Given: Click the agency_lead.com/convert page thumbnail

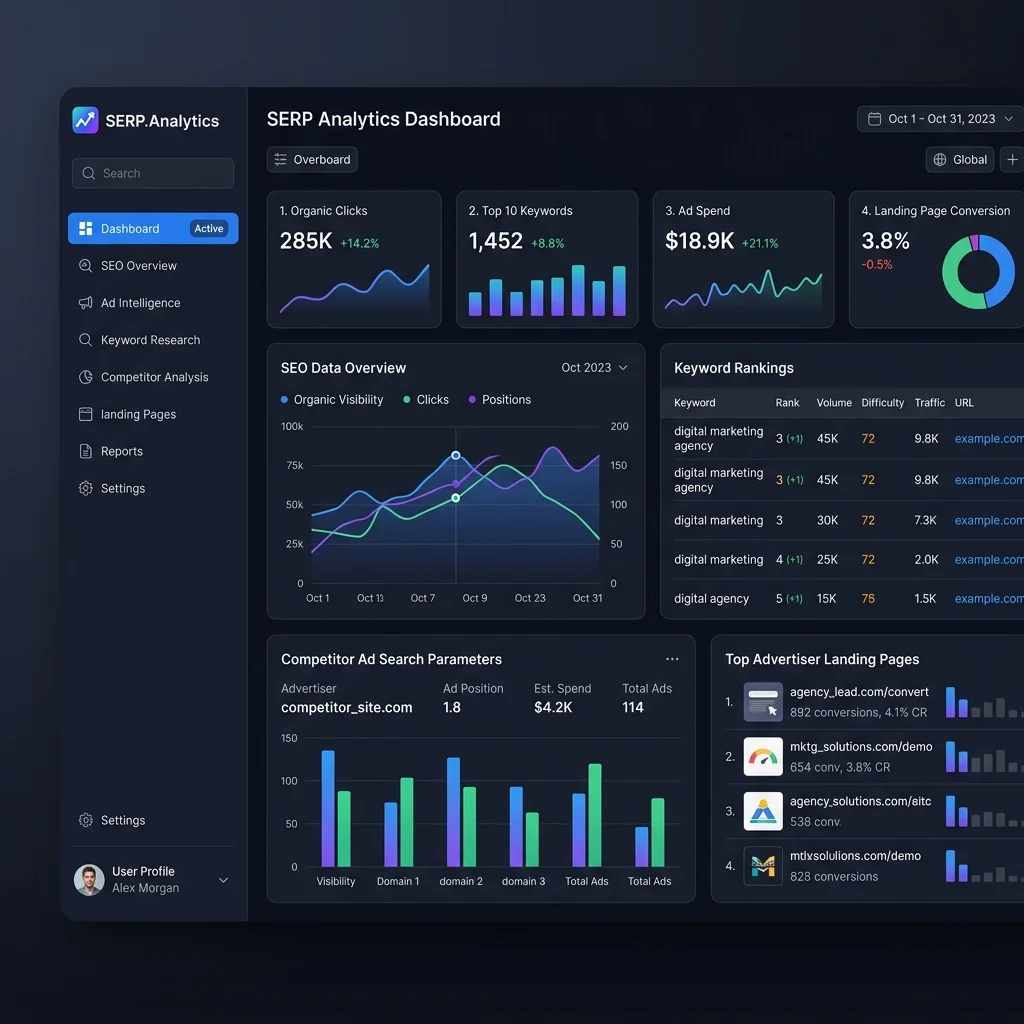Looking at the screenshot, I should [763, 702].
